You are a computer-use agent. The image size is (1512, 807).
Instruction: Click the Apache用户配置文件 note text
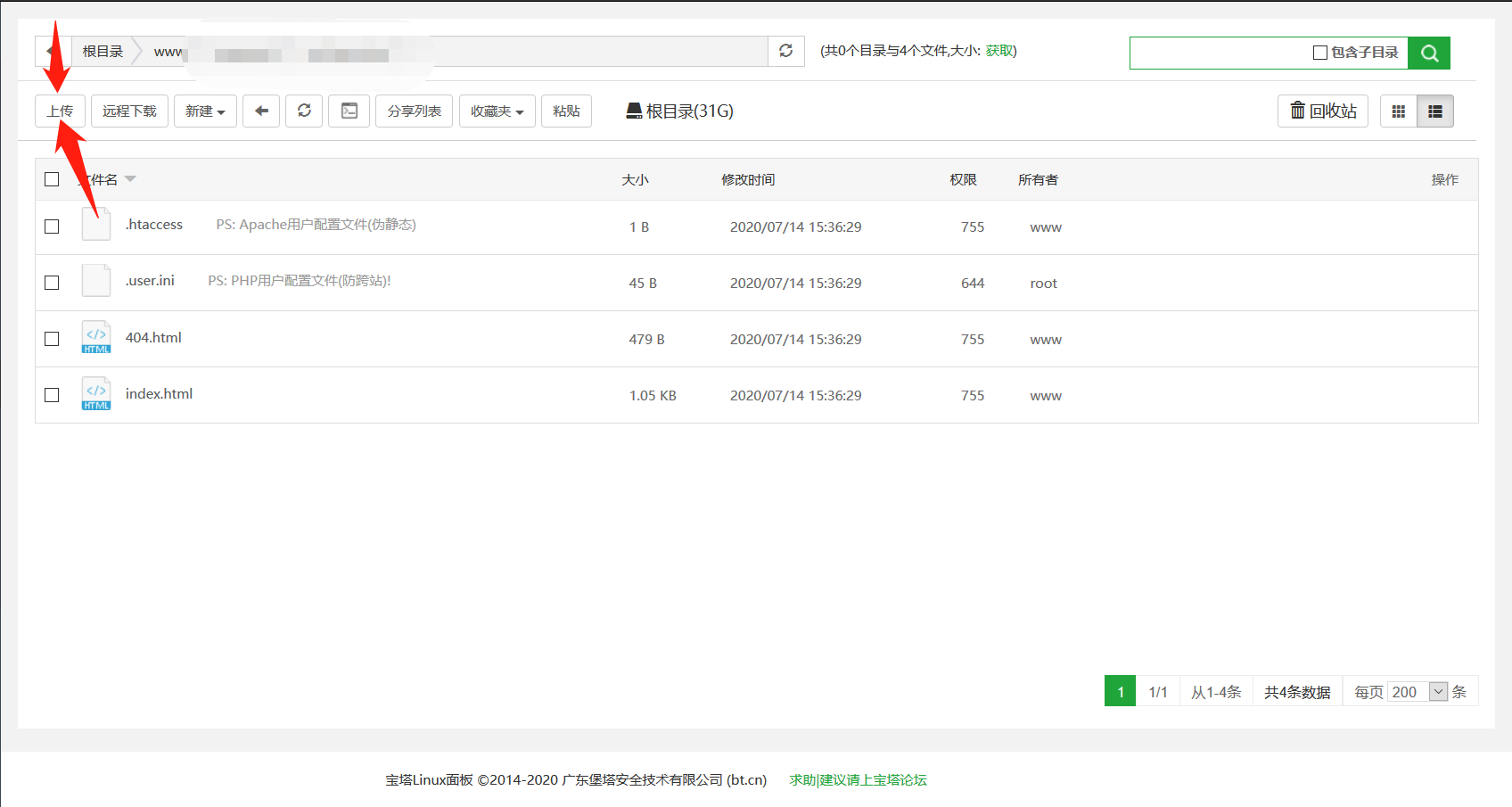point(316,225)
